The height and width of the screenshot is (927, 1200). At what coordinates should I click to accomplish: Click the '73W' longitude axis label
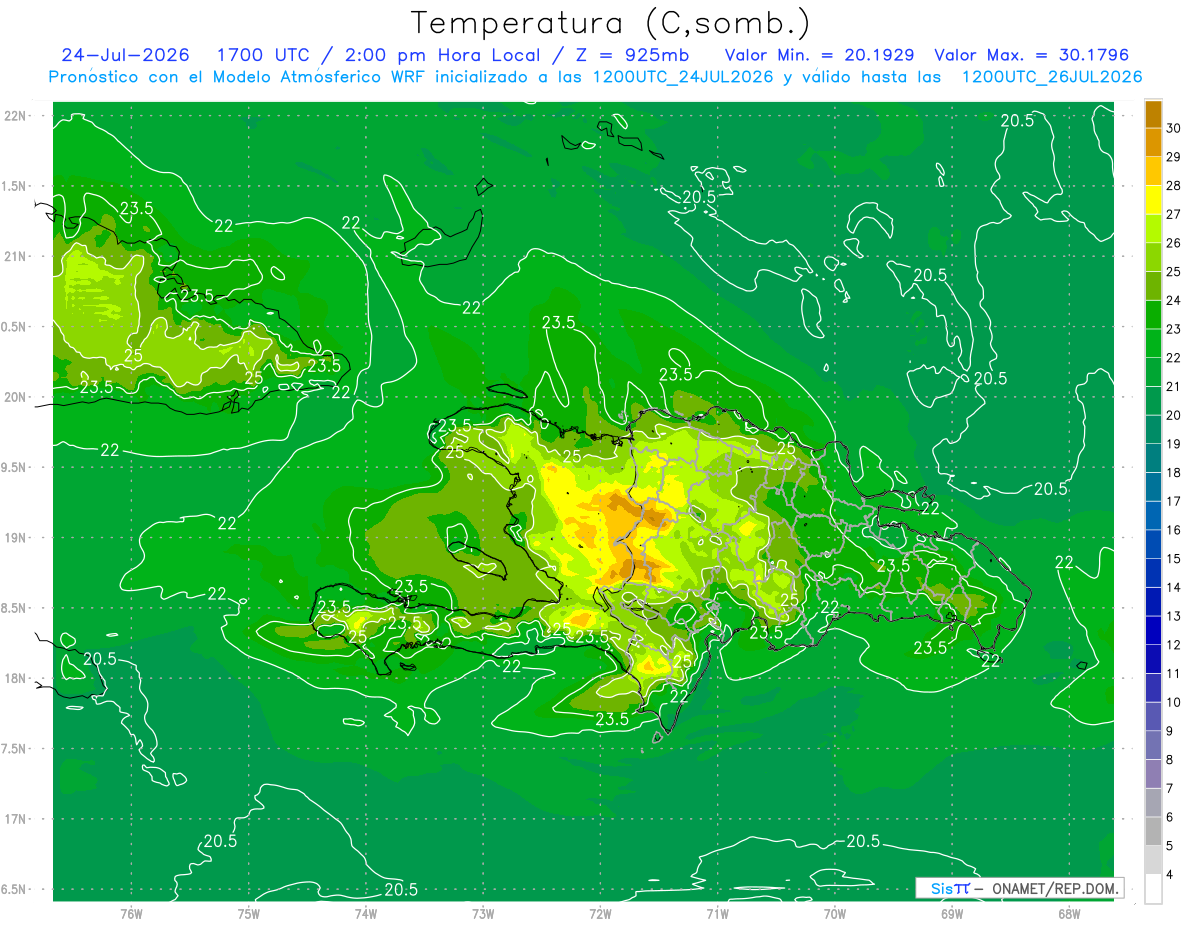tap(483, 913)
